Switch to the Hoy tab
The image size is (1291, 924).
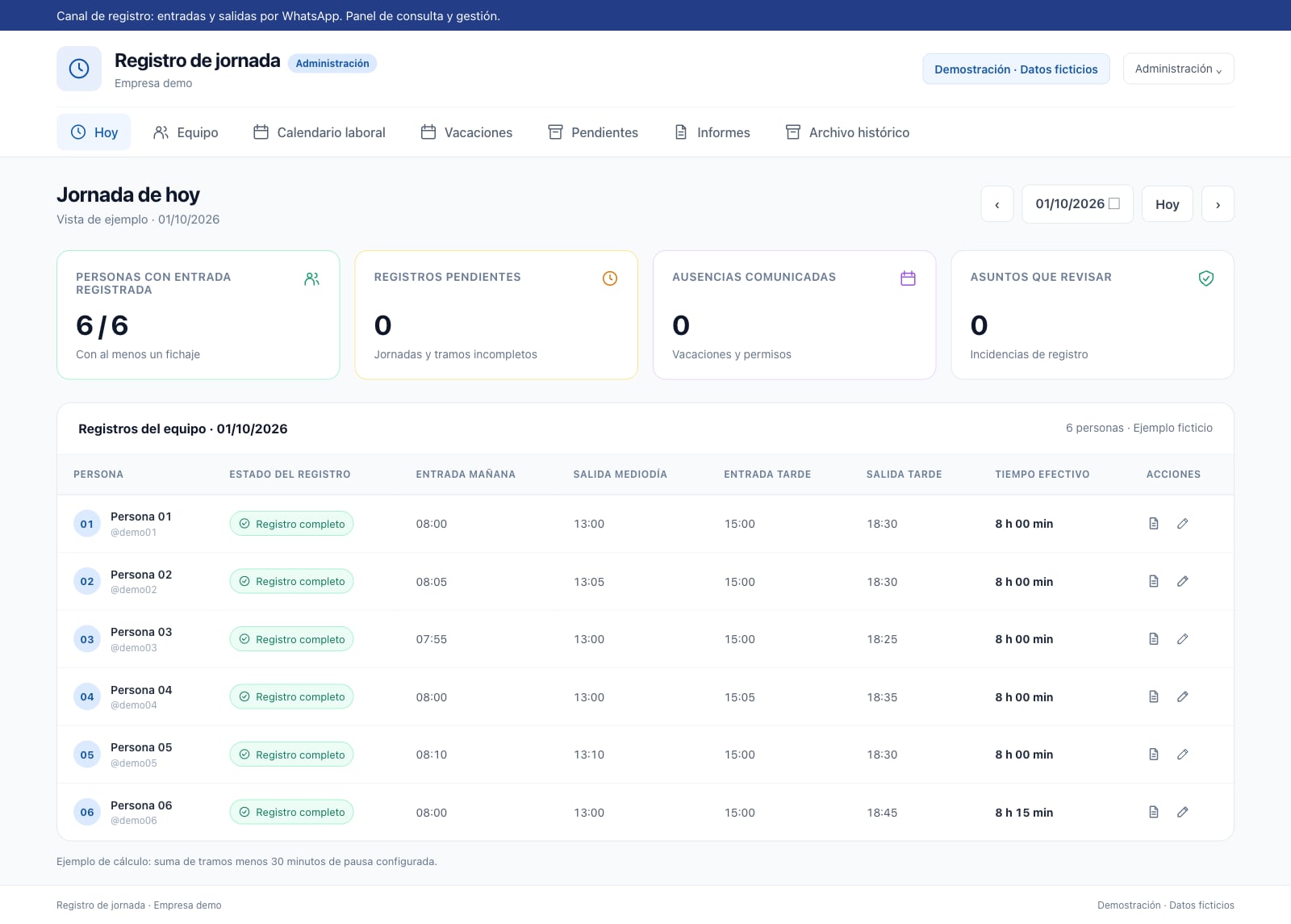point(94,132)
